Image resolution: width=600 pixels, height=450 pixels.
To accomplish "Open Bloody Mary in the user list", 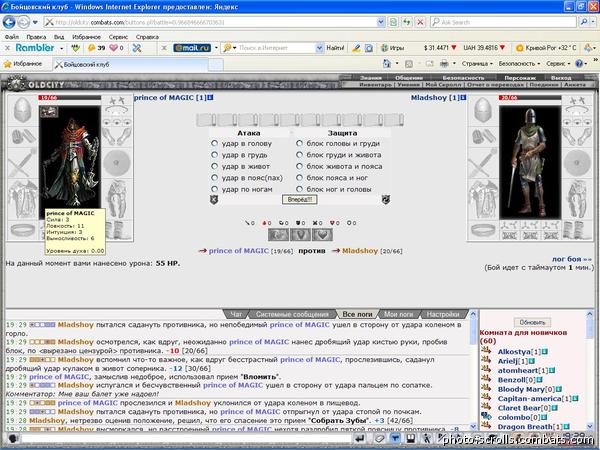I will (521, 389).
